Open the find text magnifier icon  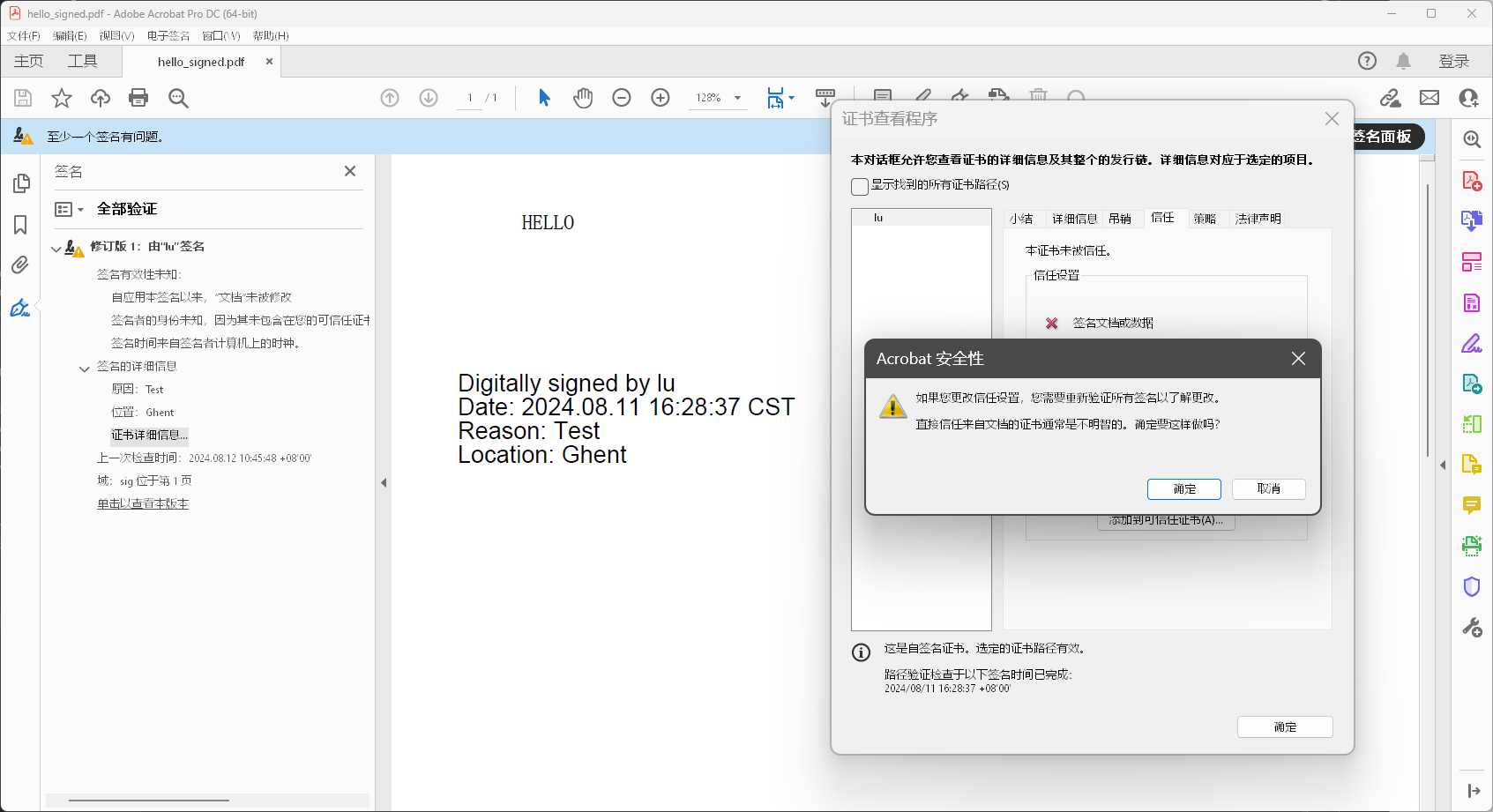pyautogui.click(x=178, y=98)
